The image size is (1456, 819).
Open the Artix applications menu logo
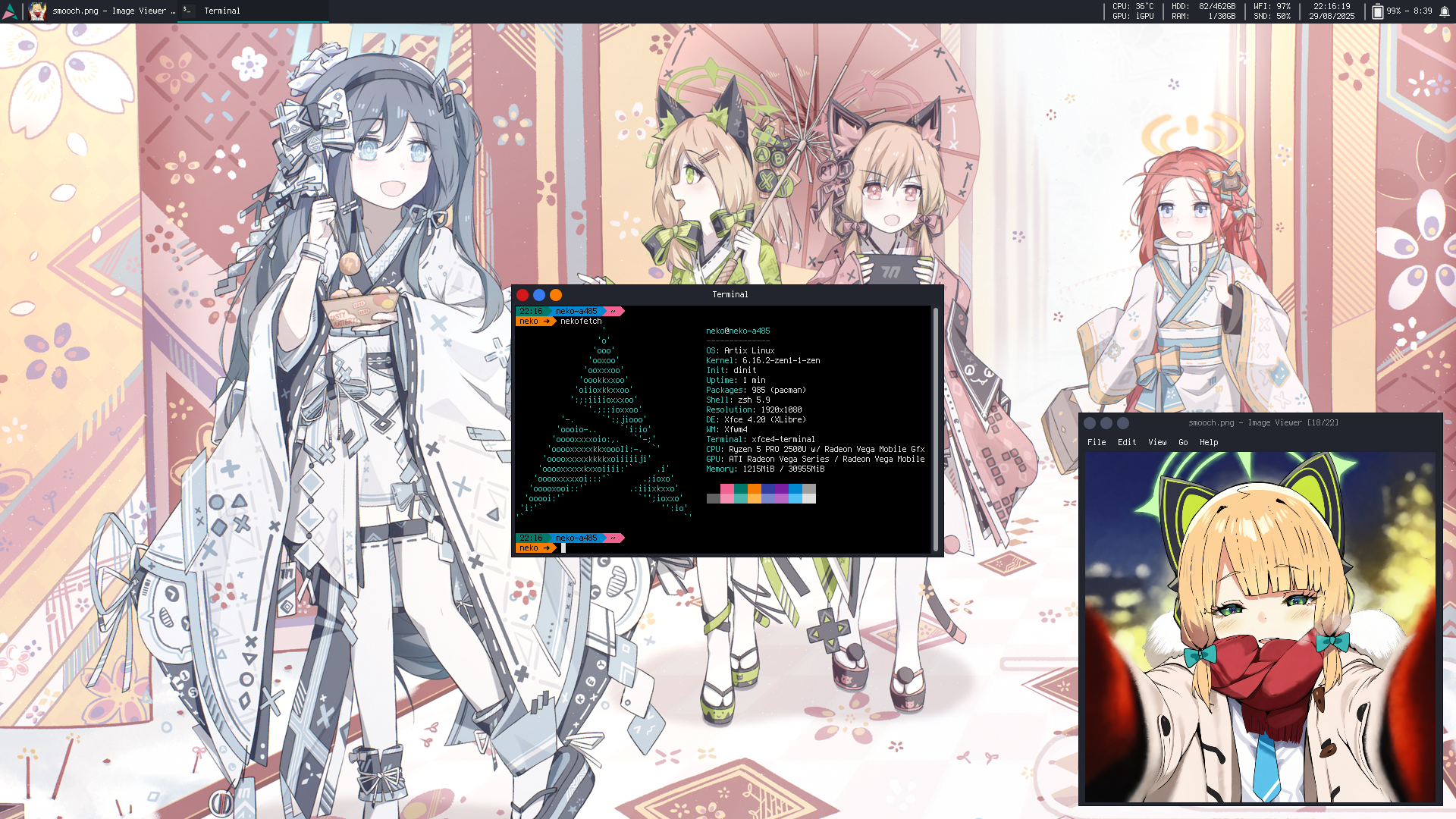(10, 11)
